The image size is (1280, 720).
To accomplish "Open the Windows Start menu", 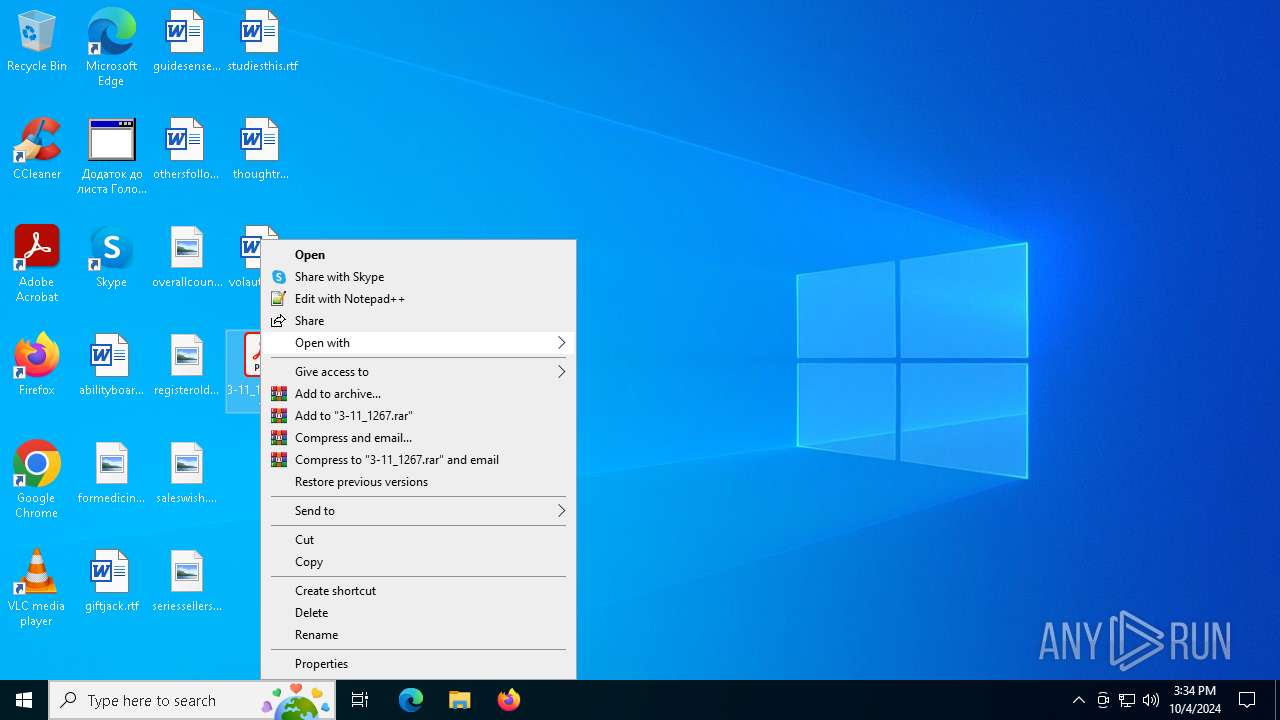I will click(24, 700).
